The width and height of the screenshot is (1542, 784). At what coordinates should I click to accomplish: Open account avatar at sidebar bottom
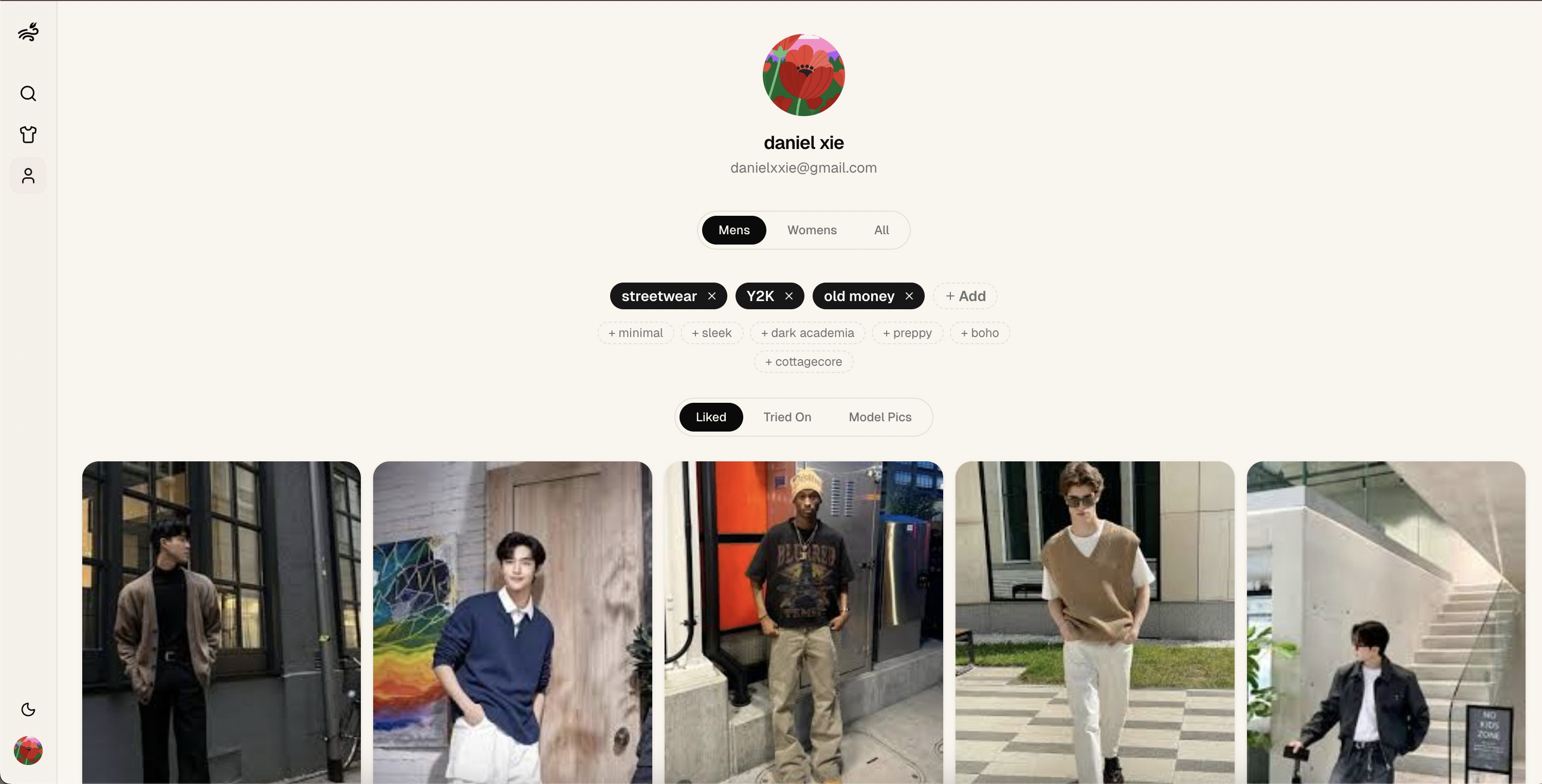(28, 751)
